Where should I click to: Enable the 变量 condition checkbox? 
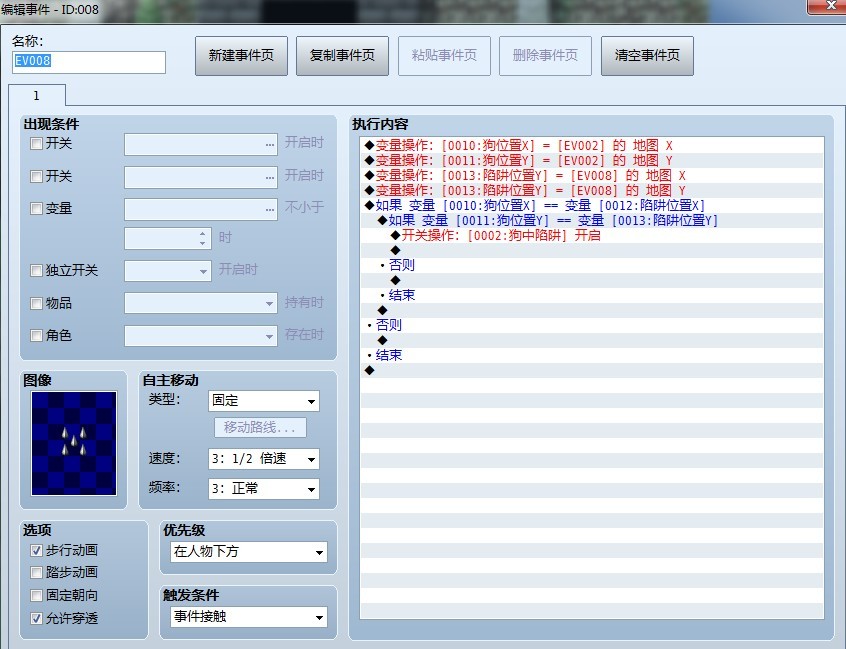tap(36, 208)
